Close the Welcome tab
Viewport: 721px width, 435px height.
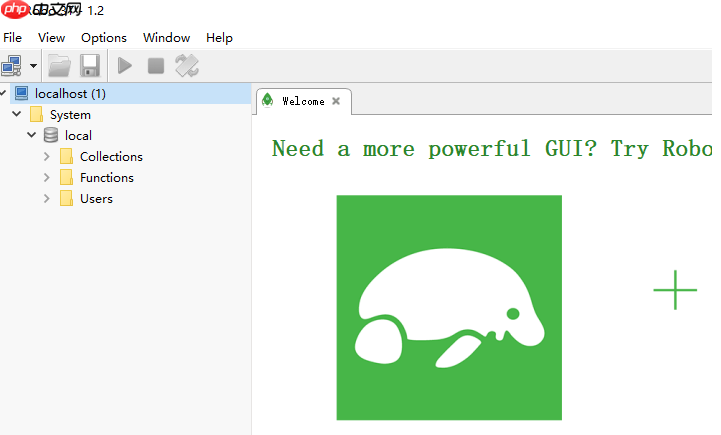[336, 101]
